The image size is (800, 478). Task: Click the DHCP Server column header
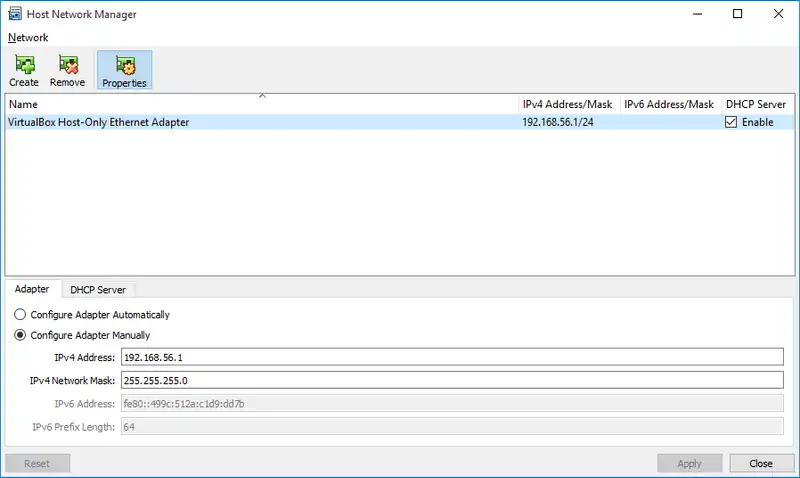pyautogui.click(x=755, y=104)
